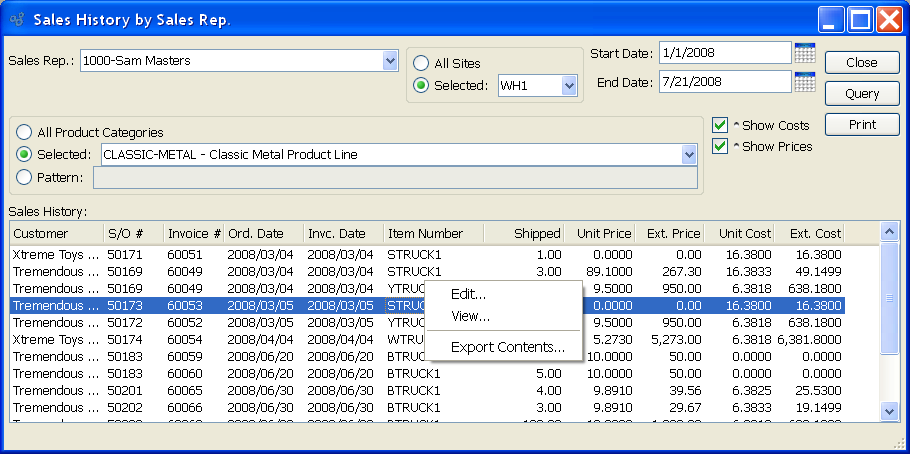
Task: Toggle the Show Prices checkbox
Action: tap(720, 146)
